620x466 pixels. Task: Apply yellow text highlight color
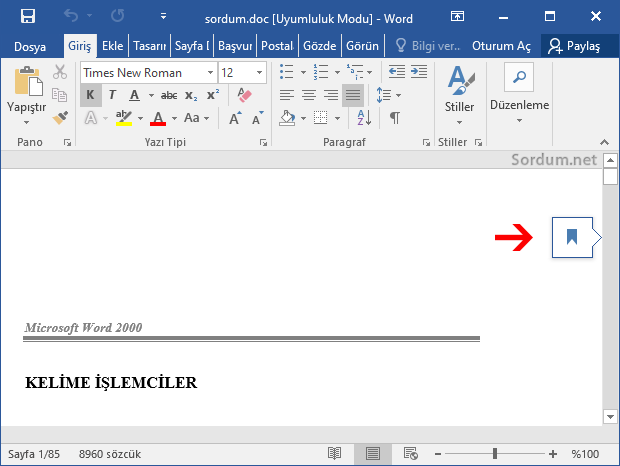click(124, 118)
